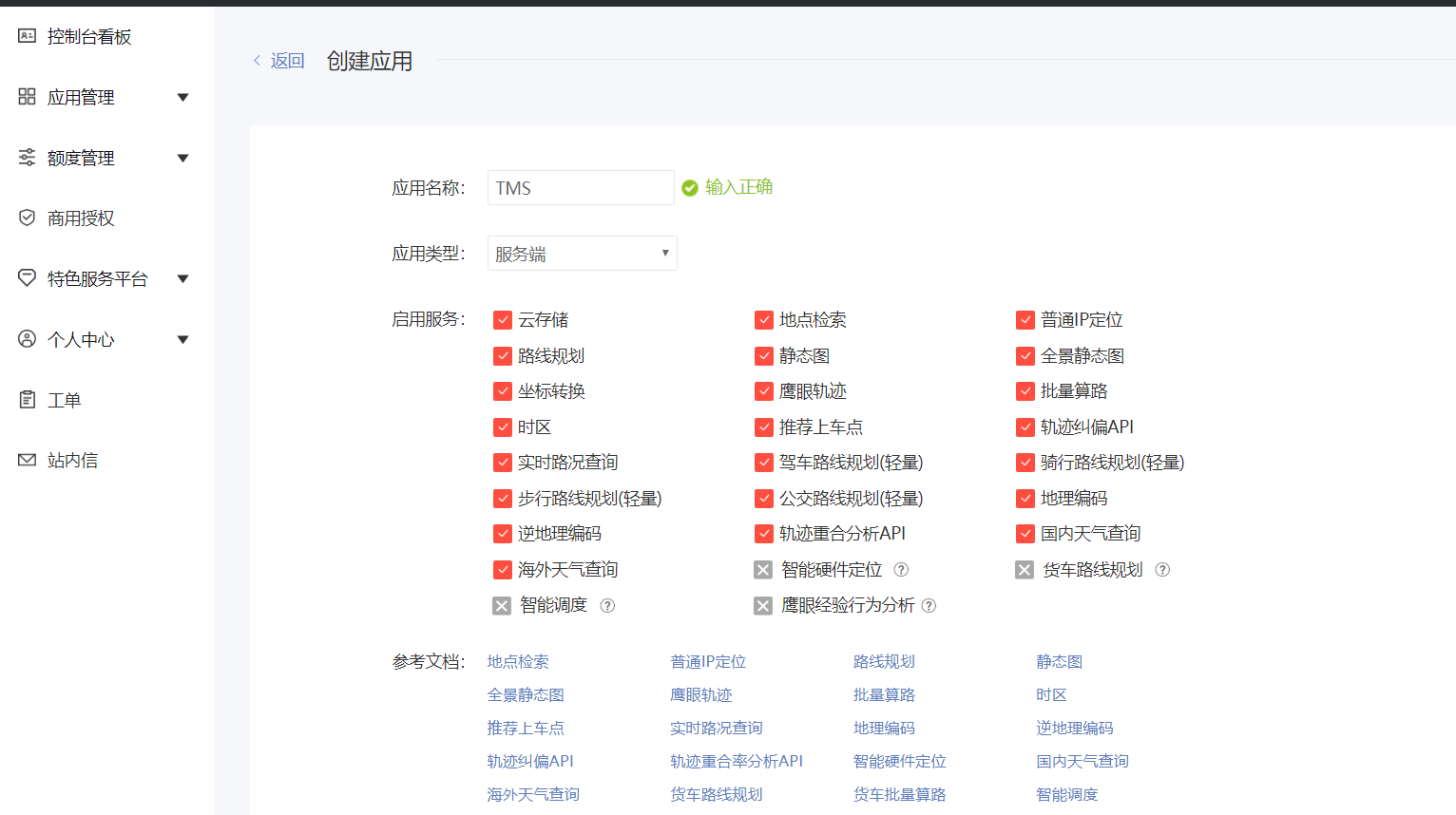Toggle the disabled 智能硬件定位 checkbox
This screenshot has height=815, width=1456.
click(x=763, y=570)
